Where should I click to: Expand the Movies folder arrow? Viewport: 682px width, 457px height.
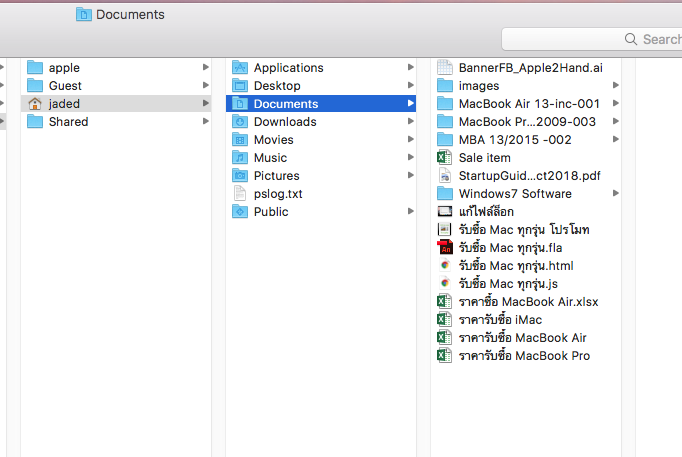[411, 140]
